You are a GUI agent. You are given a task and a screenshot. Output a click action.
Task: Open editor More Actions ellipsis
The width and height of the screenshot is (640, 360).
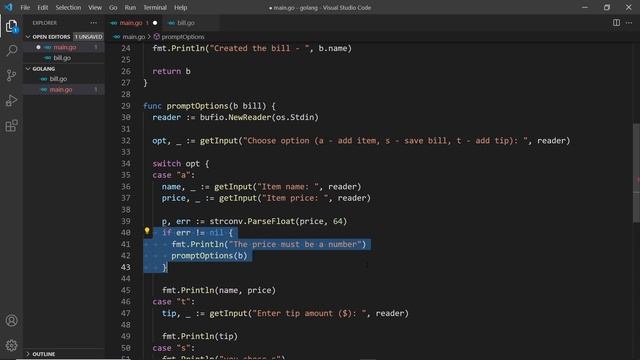pyautogui.click(x=629, y=23)
